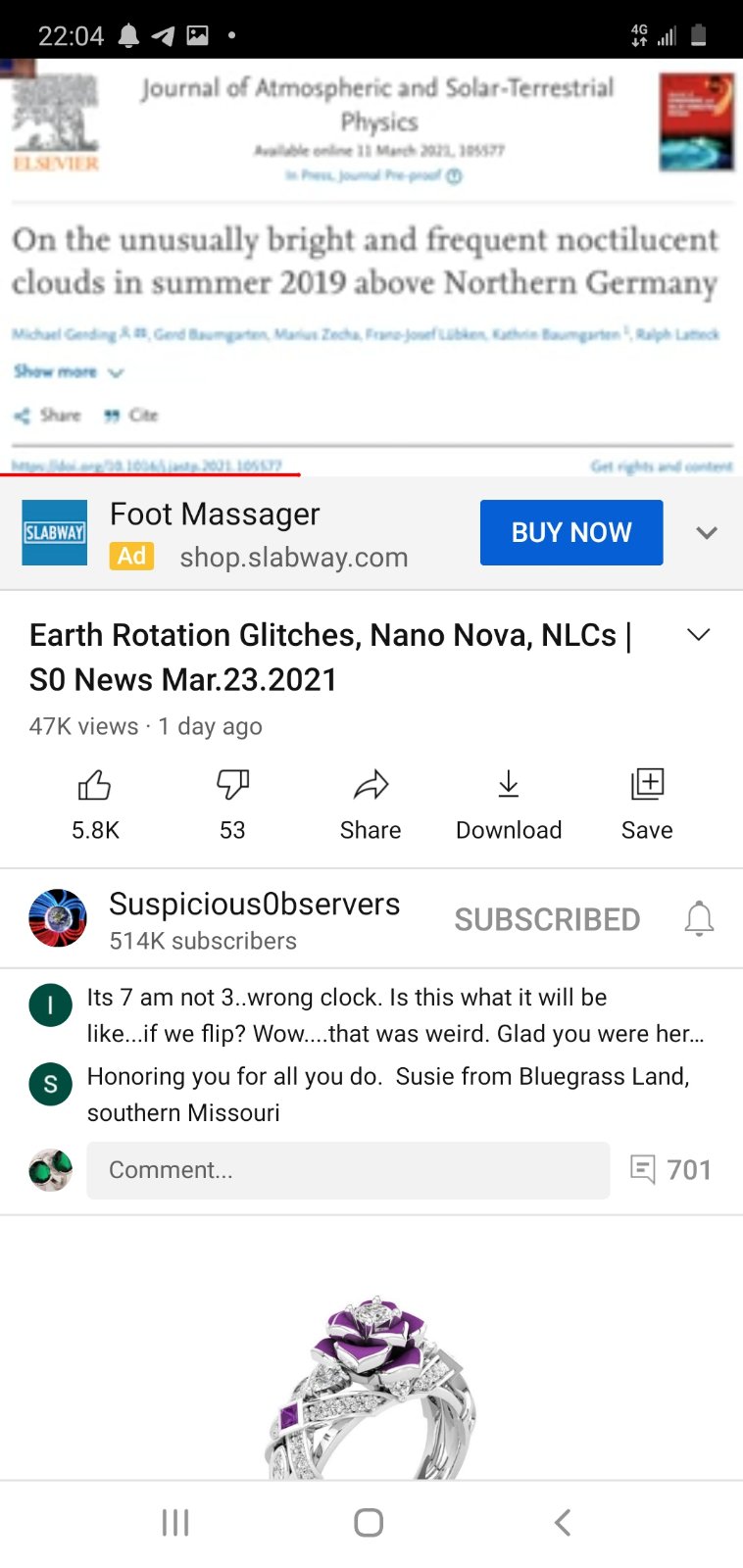Tap the Download icon
The height and width of the screenshot is (1568, 743).
click(509, 785)
